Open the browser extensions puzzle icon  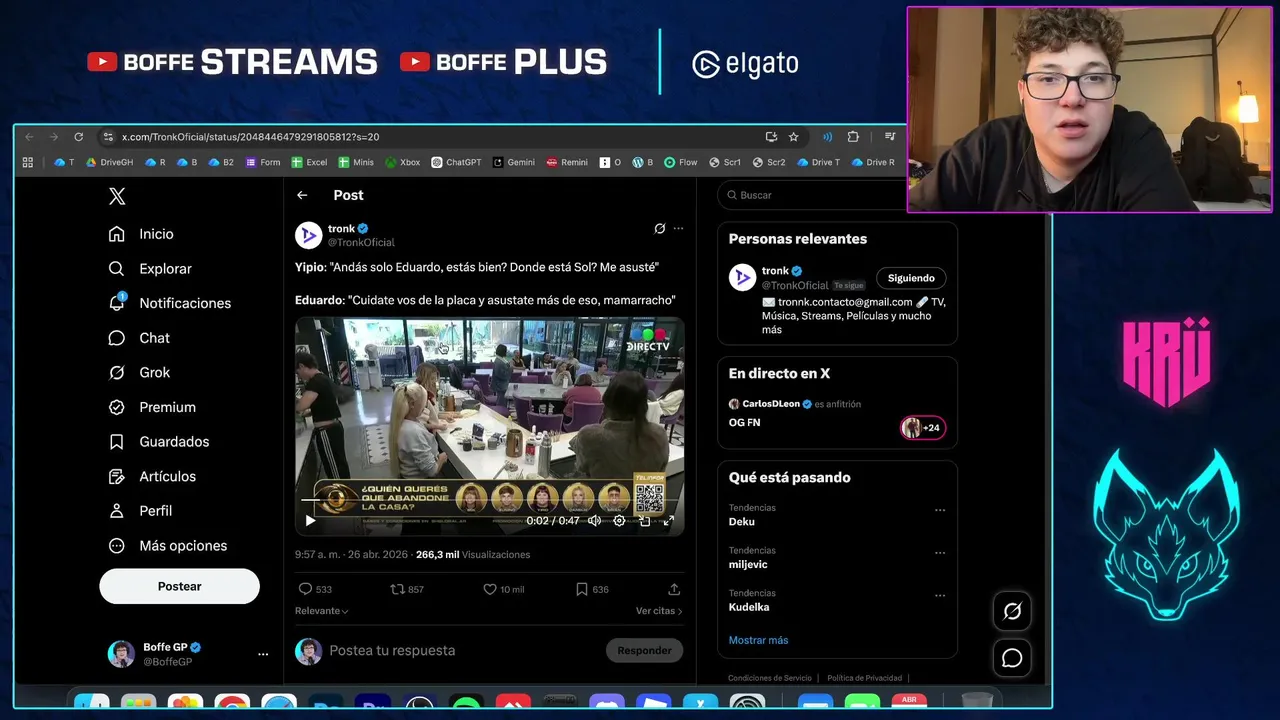(853, 137)
